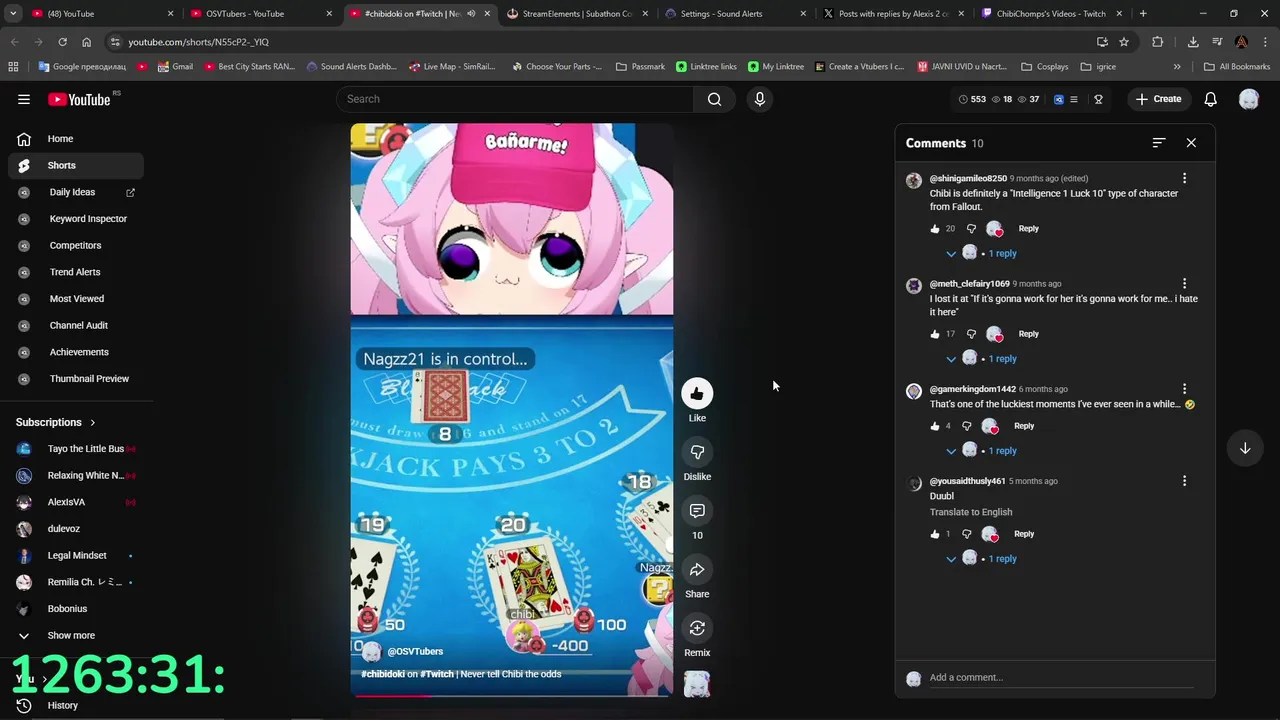Open the account avatar menu
This screenshot has height=720, width=1280.
[x=1249, y=99]
